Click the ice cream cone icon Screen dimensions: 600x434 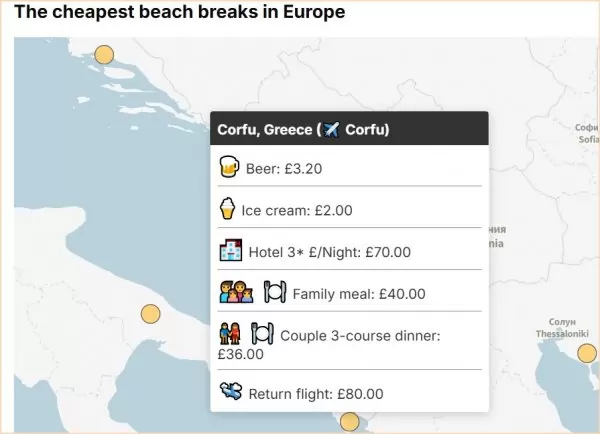227,208
